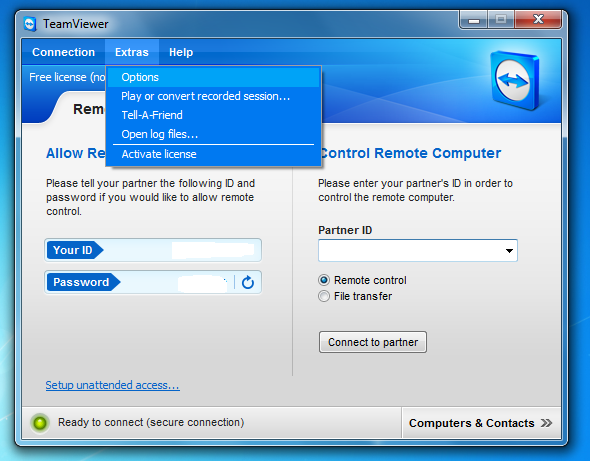Click the Password field
The height and width of the screenshot is (461, 590).
coord(153,282)
